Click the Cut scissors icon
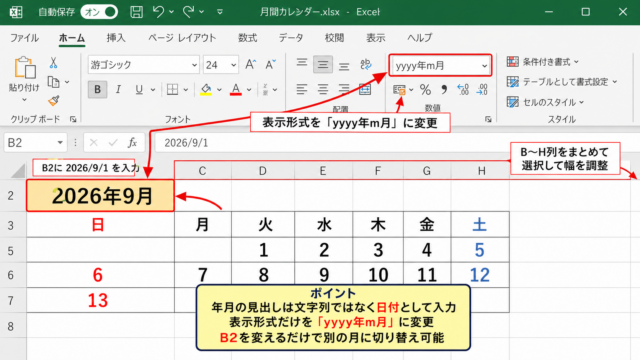 pyautogui.click(x=53, y=63)
